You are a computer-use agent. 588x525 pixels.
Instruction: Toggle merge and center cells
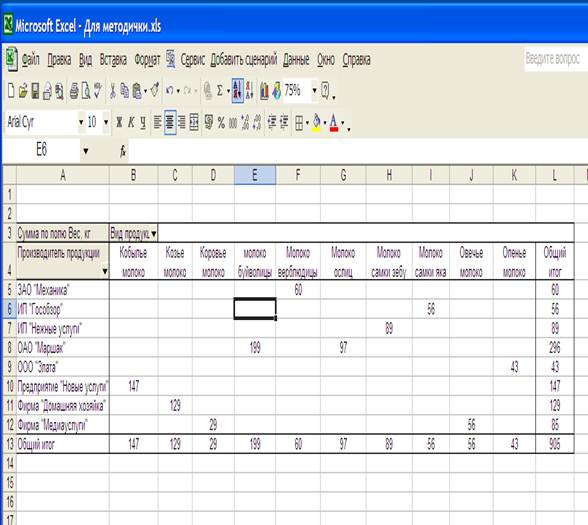(x=194, y=122)
